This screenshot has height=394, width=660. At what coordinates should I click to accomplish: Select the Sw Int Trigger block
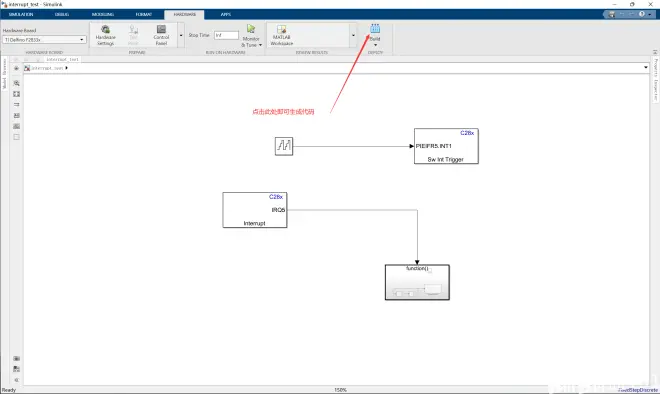[x=446, y=146]
